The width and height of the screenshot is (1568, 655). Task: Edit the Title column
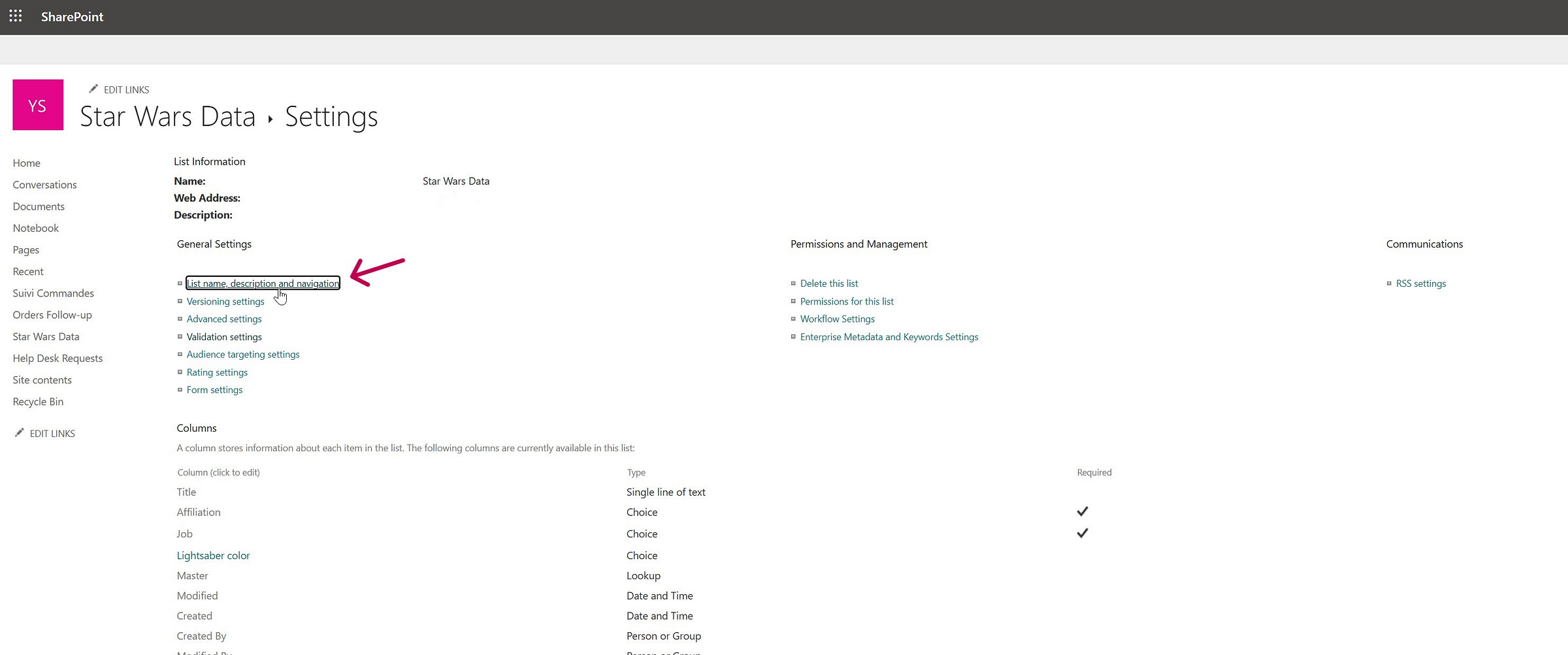coord(186,492)
